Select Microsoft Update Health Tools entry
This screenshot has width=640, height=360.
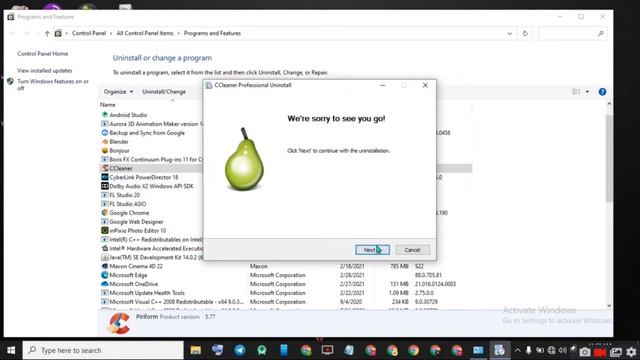(147, 293)
